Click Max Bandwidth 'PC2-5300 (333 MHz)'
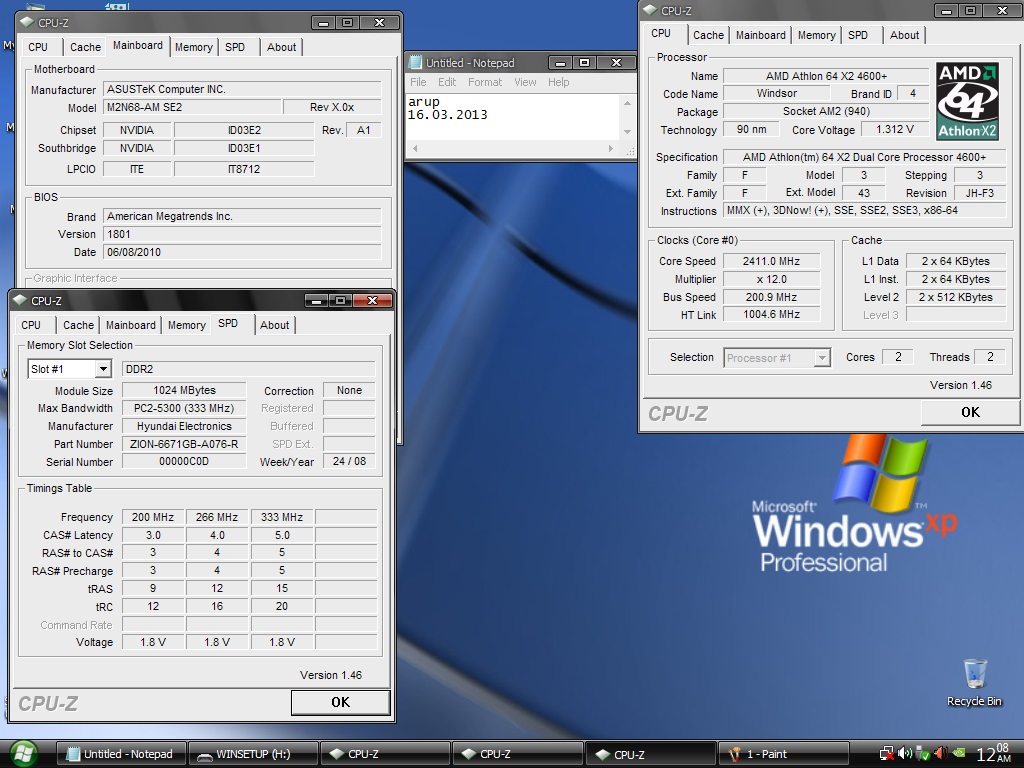Screen dimensions: 1024x768 click(x=184, y=408)
